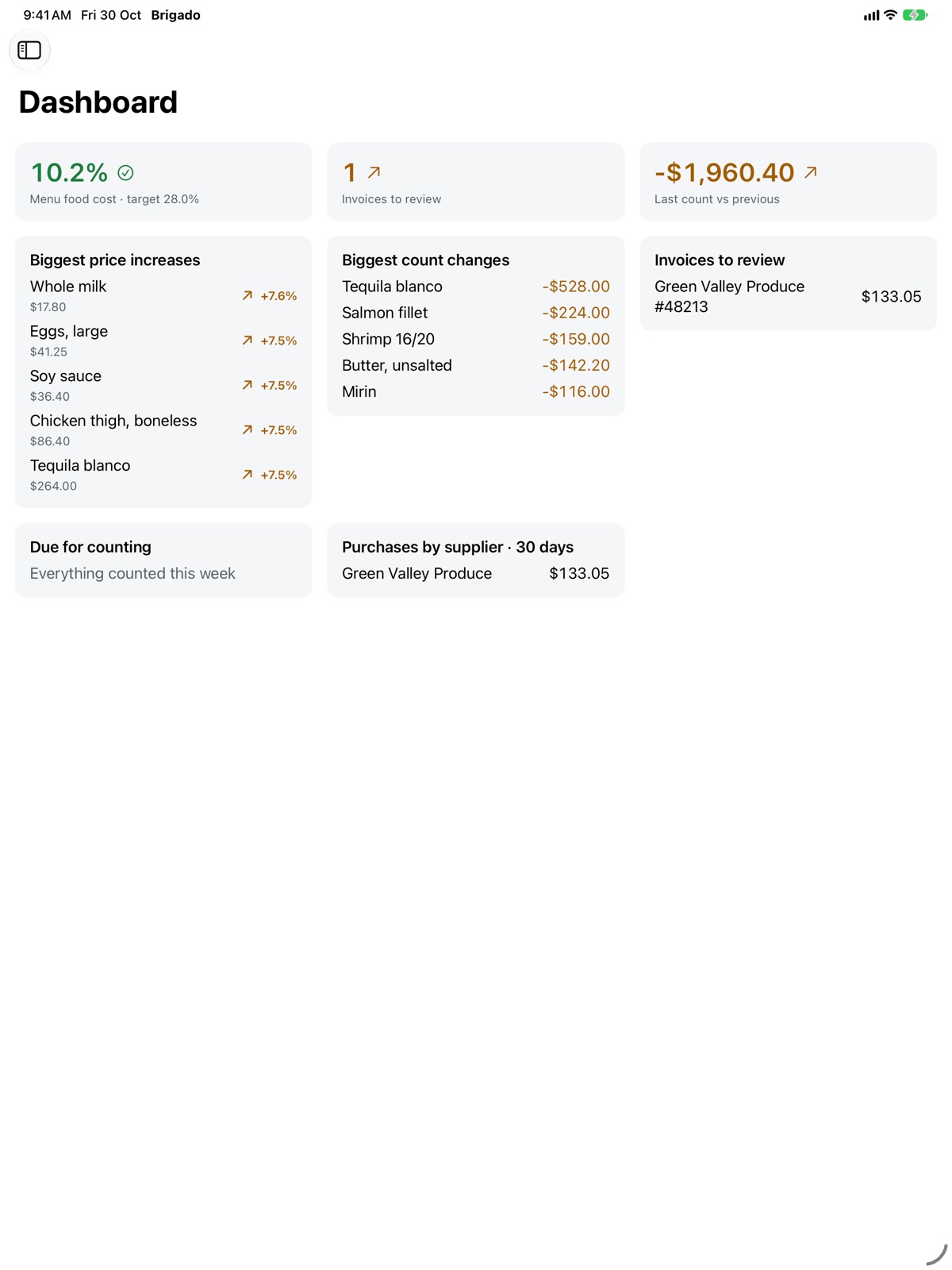The image size is (952, 1270).
Task: Click the arrow icon next to 1 invoices
Action: pos(374,172)
